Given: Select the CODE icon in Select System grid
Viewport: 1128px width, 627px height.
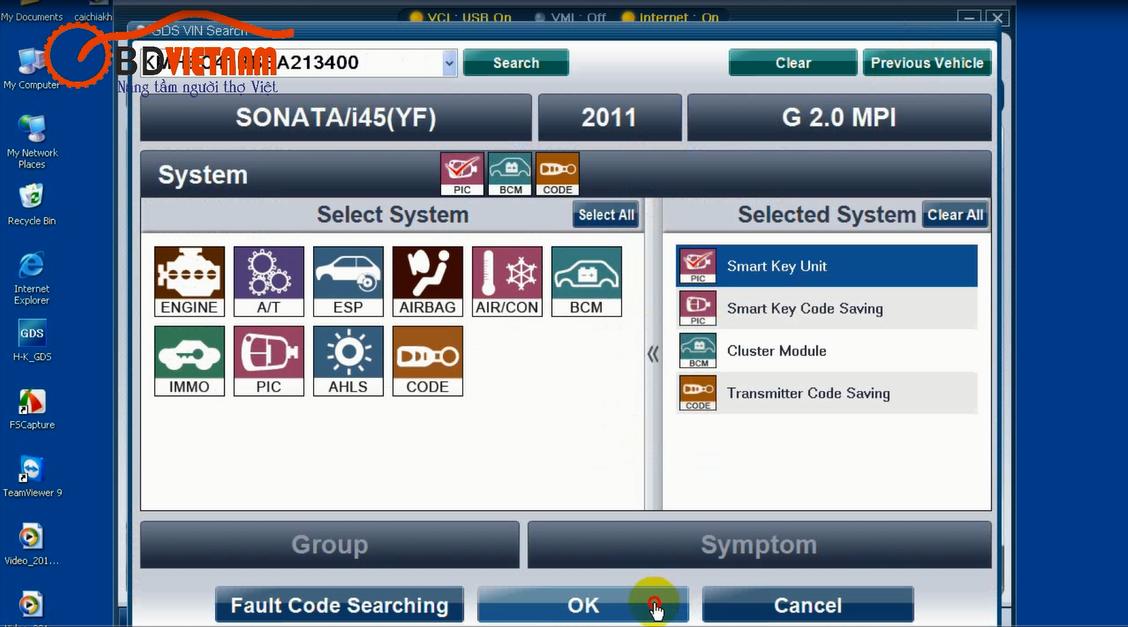Looking at the screenshot, I should point(427,361).
